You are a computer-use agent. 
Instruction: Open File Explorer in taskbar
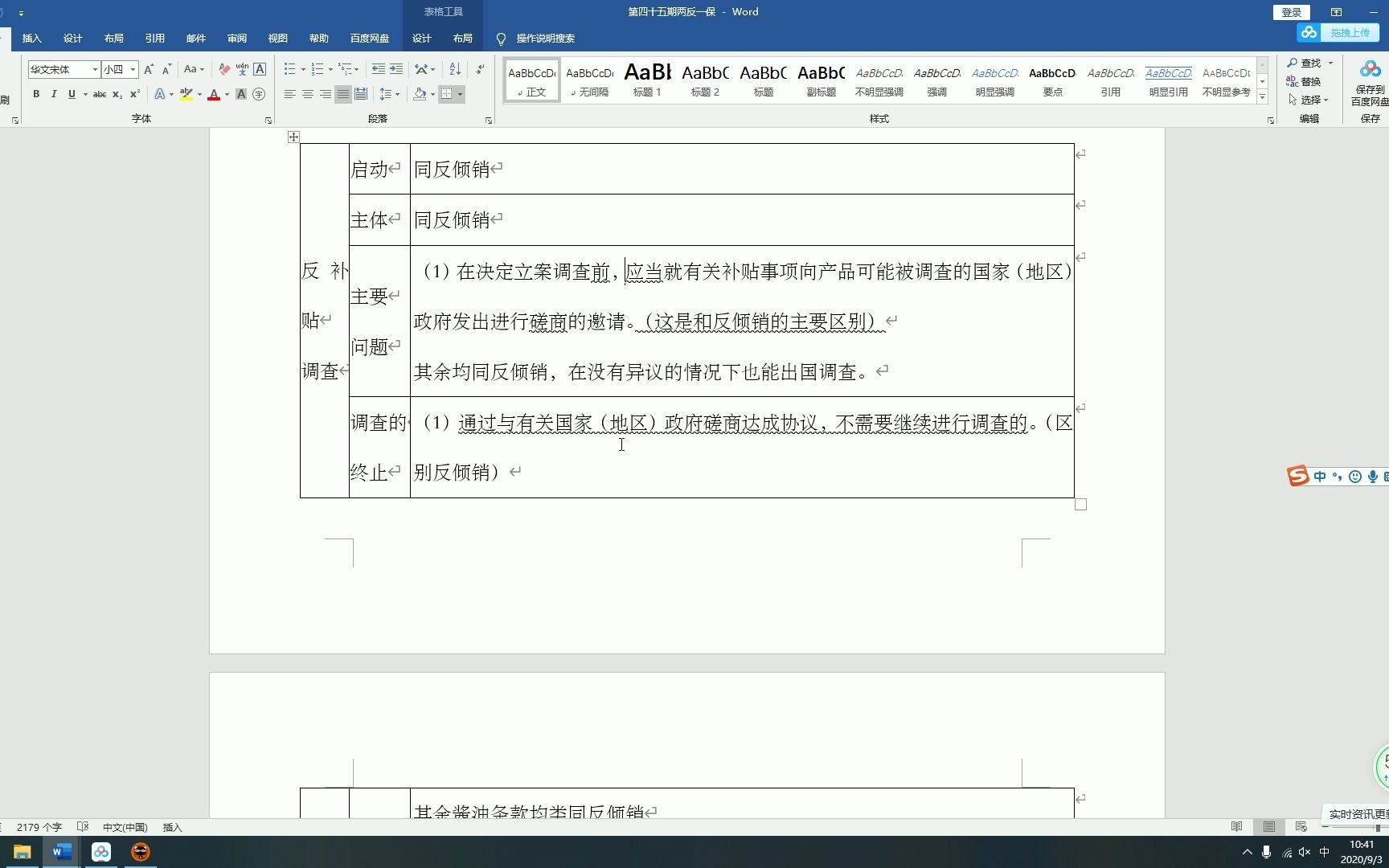click(x=22, y=852)
